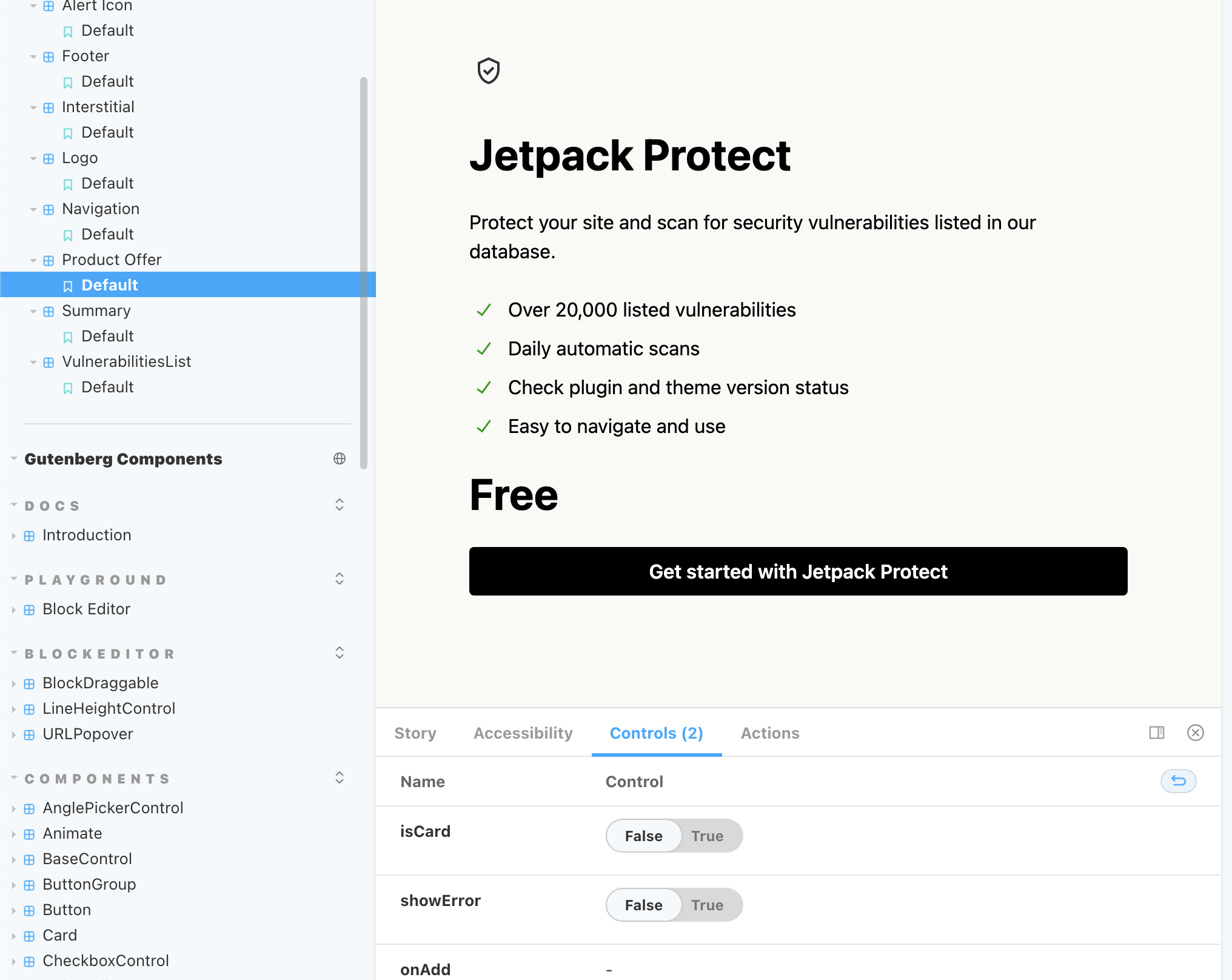
Task: Click expand-all arrows next to PLAYGROUND
Action: coord(340,579)
